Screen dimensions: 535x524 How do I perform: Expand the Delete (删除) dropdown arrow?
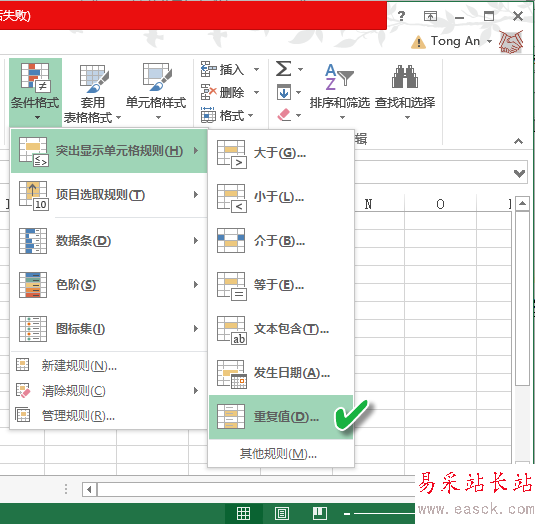(x=256, y=92)
